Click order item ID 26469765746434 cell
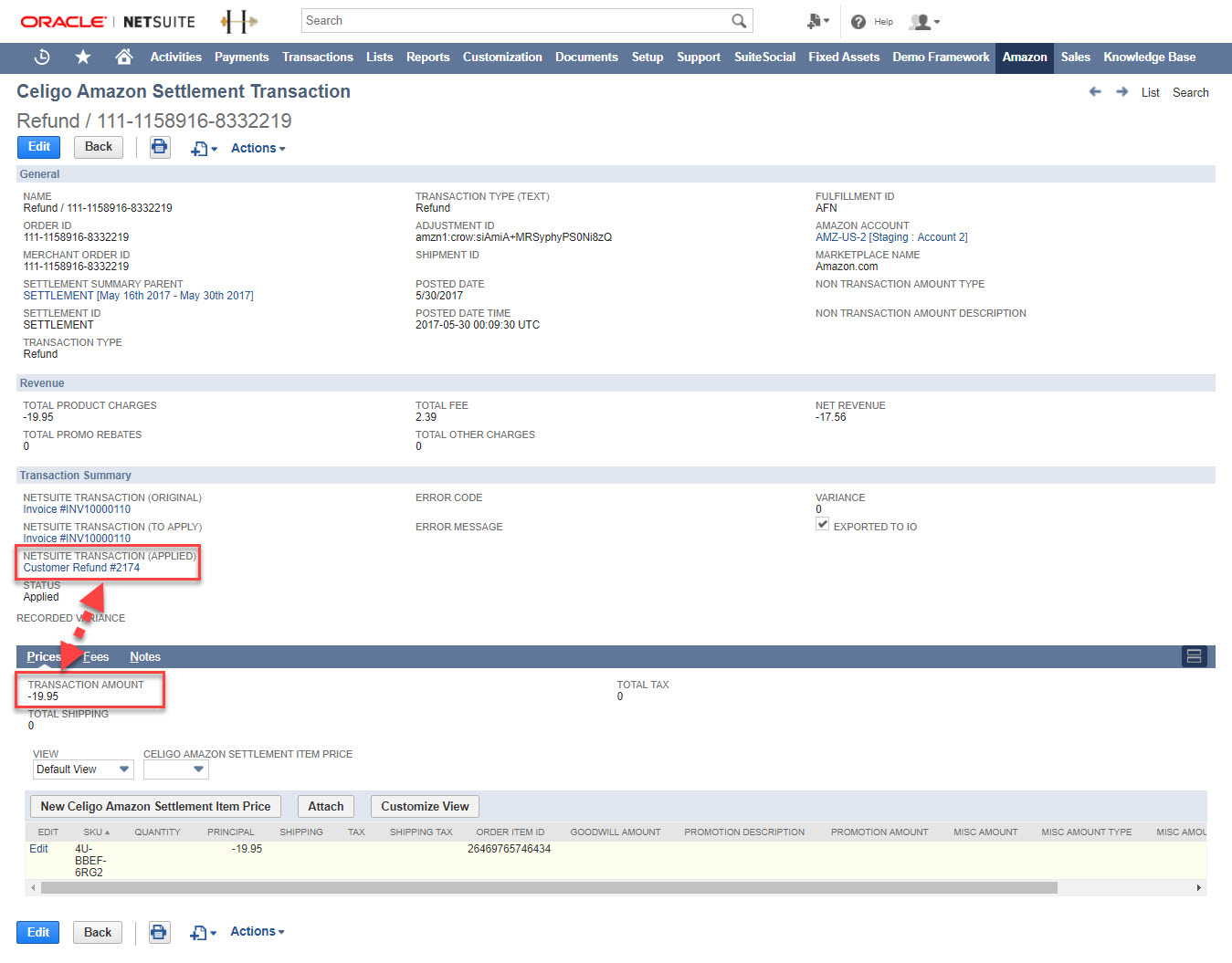 pos(510,849)
